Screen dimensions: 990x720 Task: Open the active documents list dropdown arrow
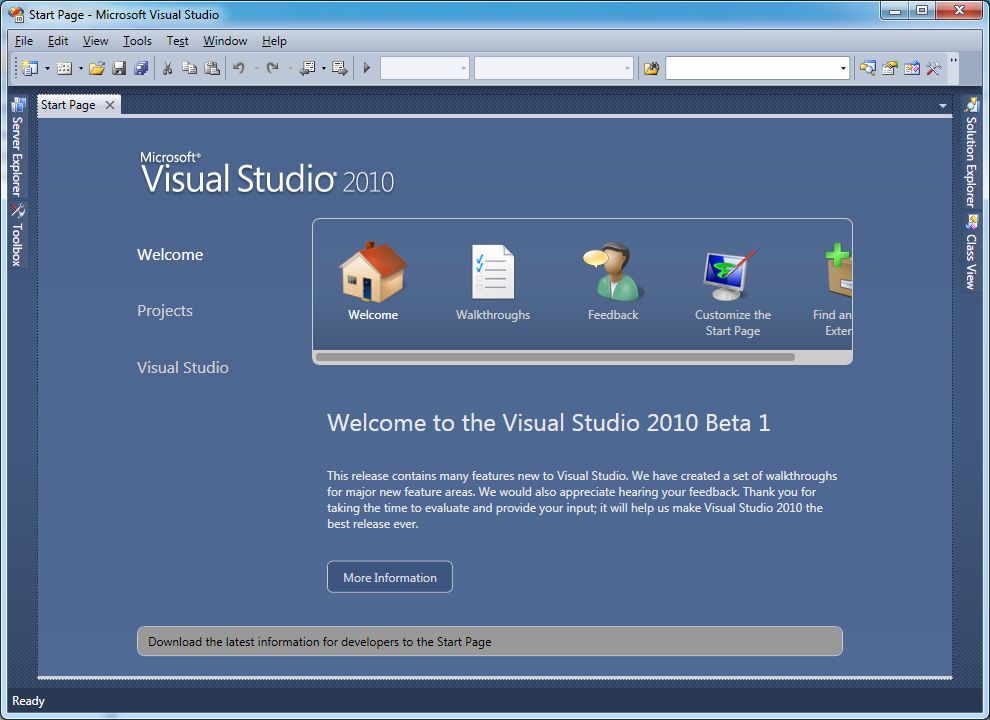[x=943, y=105]
